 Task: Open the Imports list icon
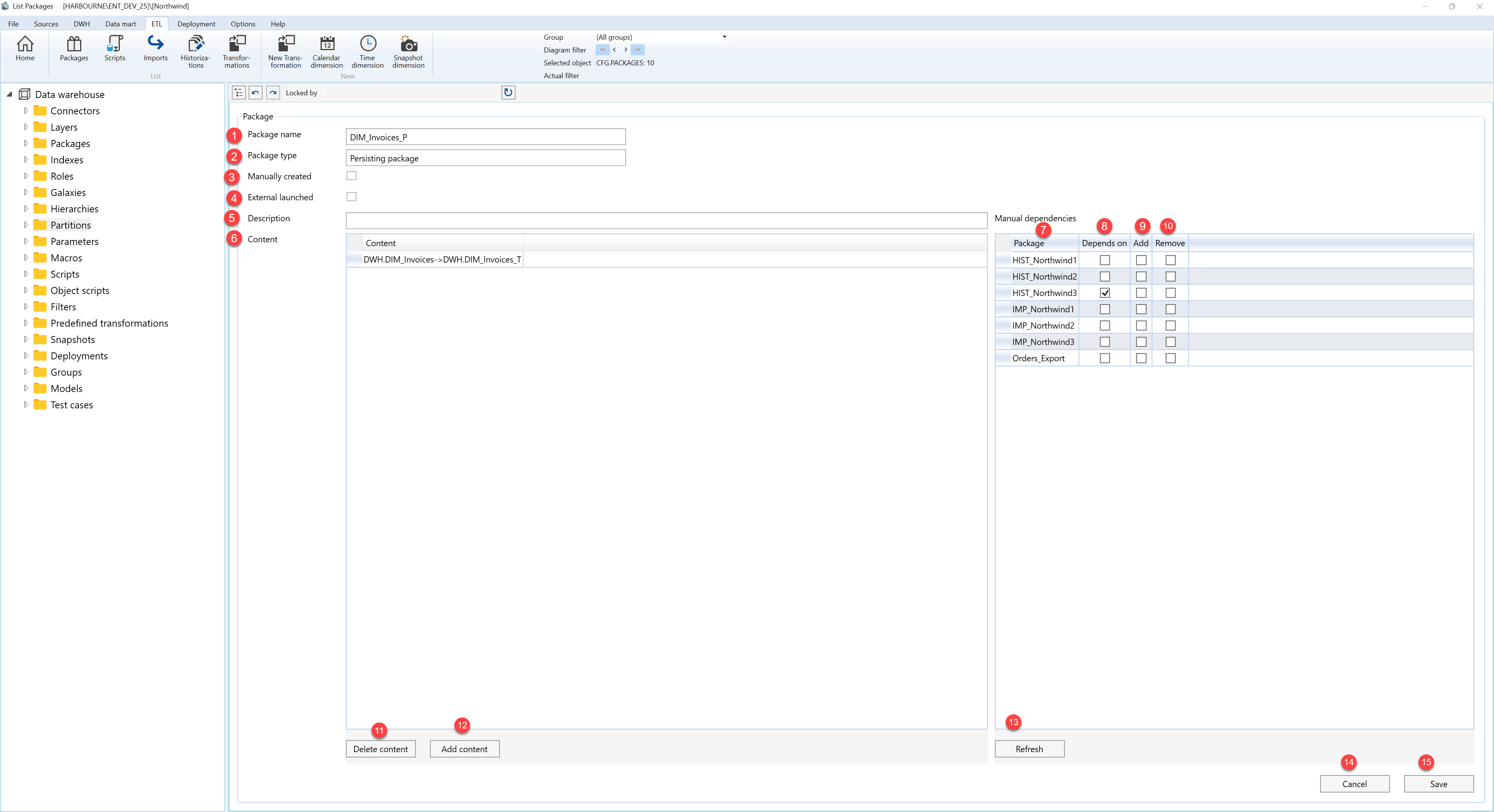156,49
